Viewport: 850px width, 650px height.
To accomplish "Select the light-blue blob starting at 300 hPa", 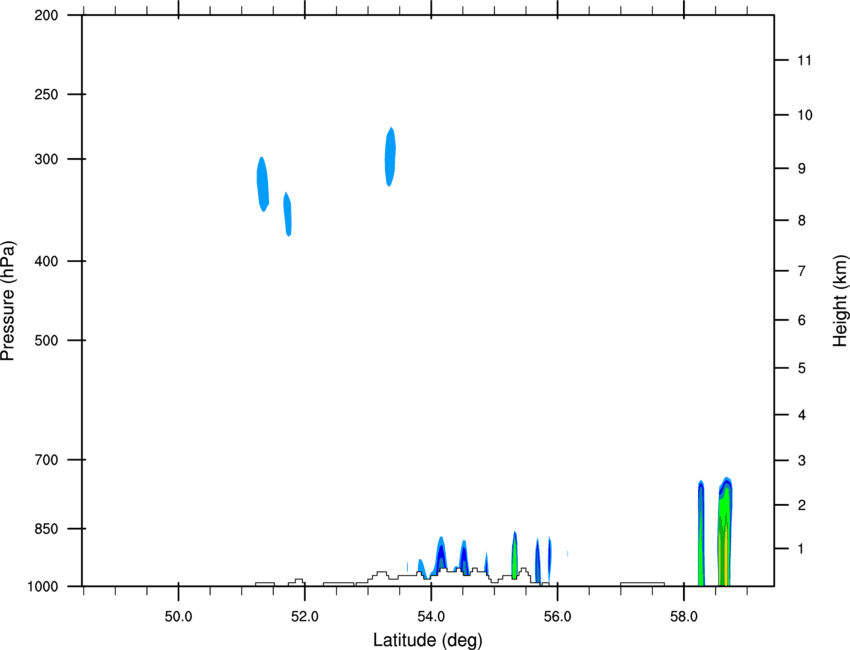I will 262,184.
